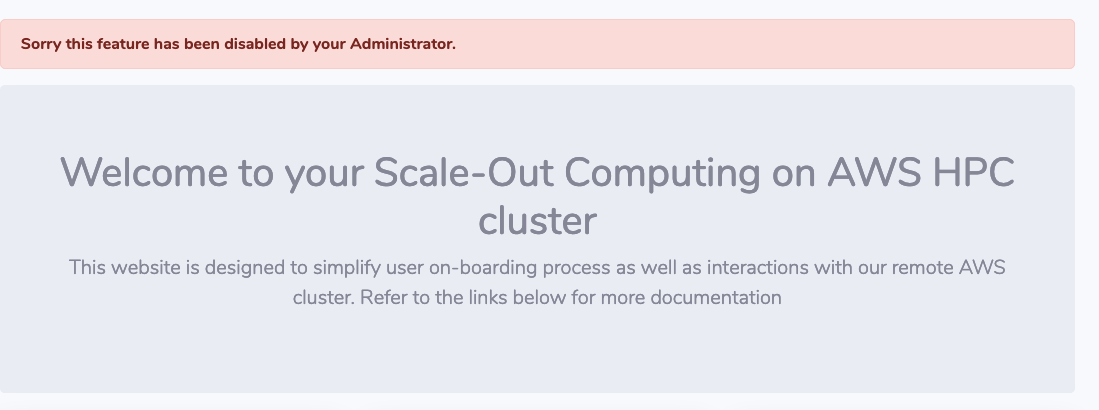This screenshot has width=1099, height=410.
Task: Click empty right side of red alert banner
Action: (x=800, y=44)
